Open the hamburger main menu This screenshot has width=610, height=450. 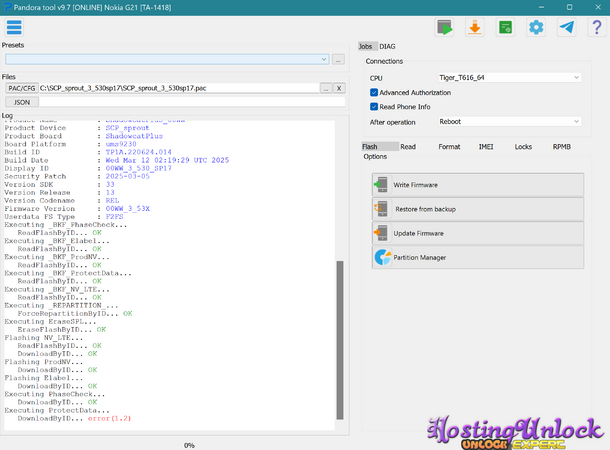pos(14,27)
